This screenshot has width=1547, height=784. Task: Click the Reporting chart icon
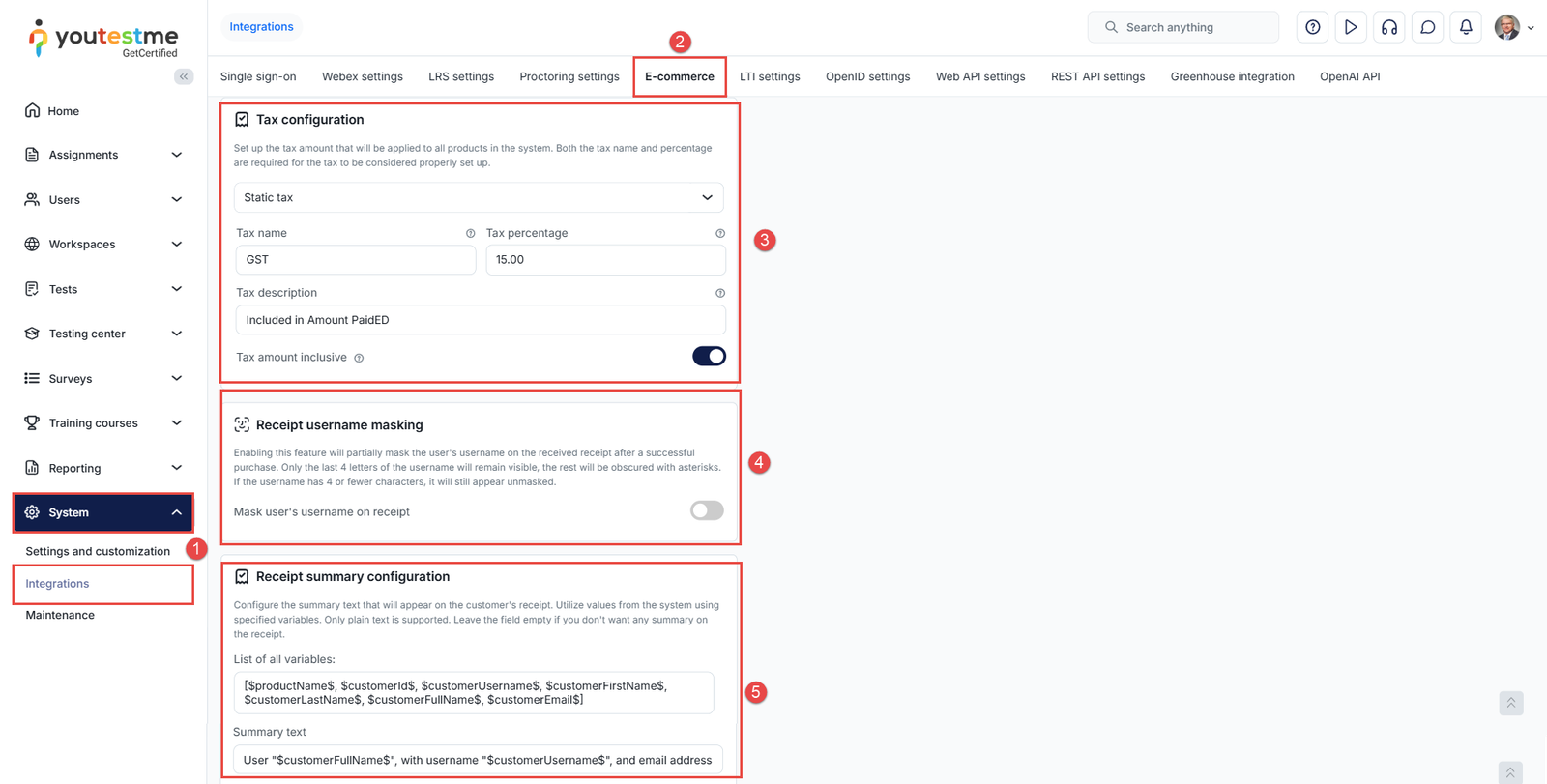click(x=32, y=468)
